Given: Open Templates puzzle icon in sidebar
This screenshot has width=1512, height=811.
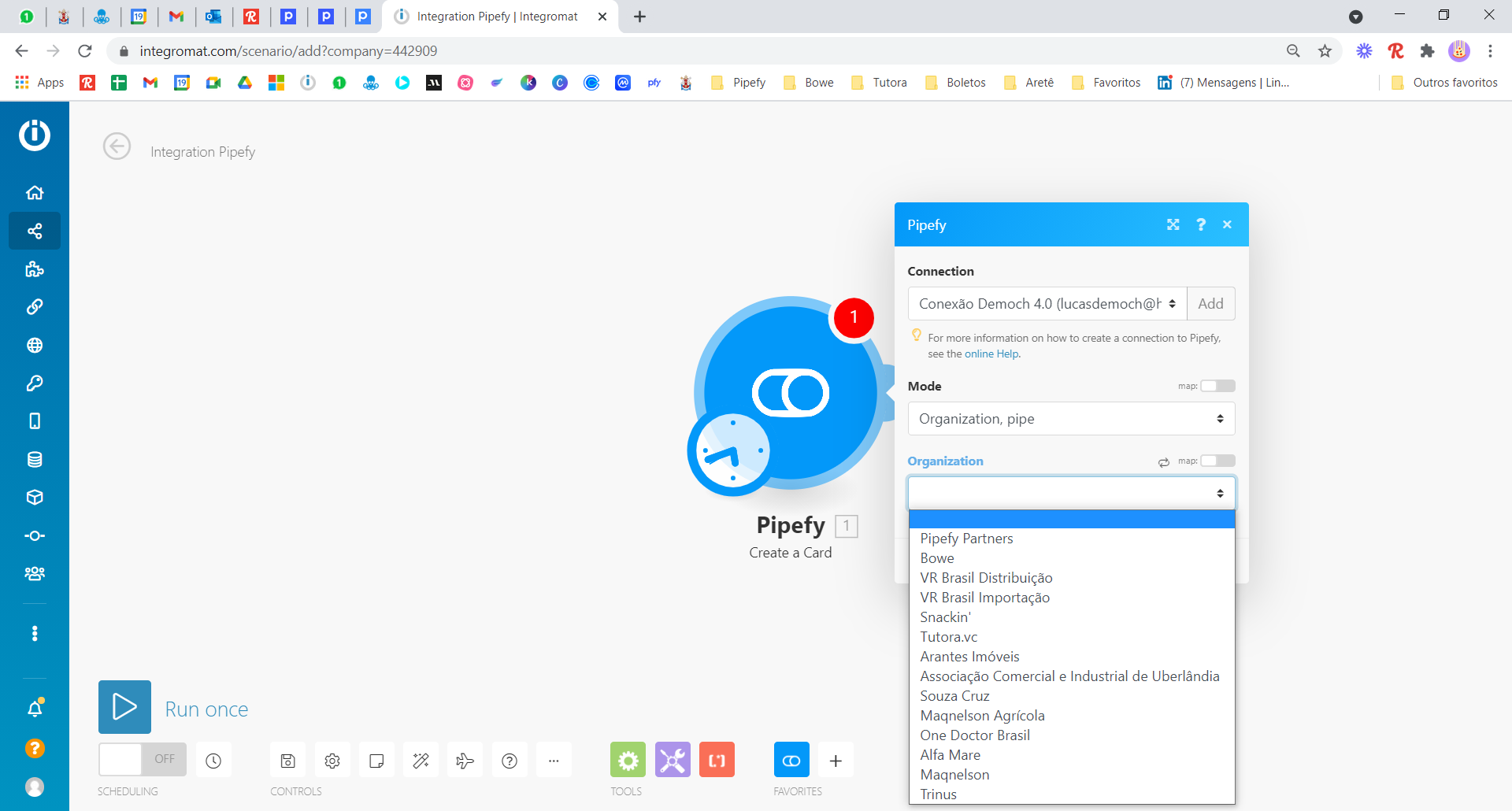Looking at the screenshot, I should [x=35, y=269].
